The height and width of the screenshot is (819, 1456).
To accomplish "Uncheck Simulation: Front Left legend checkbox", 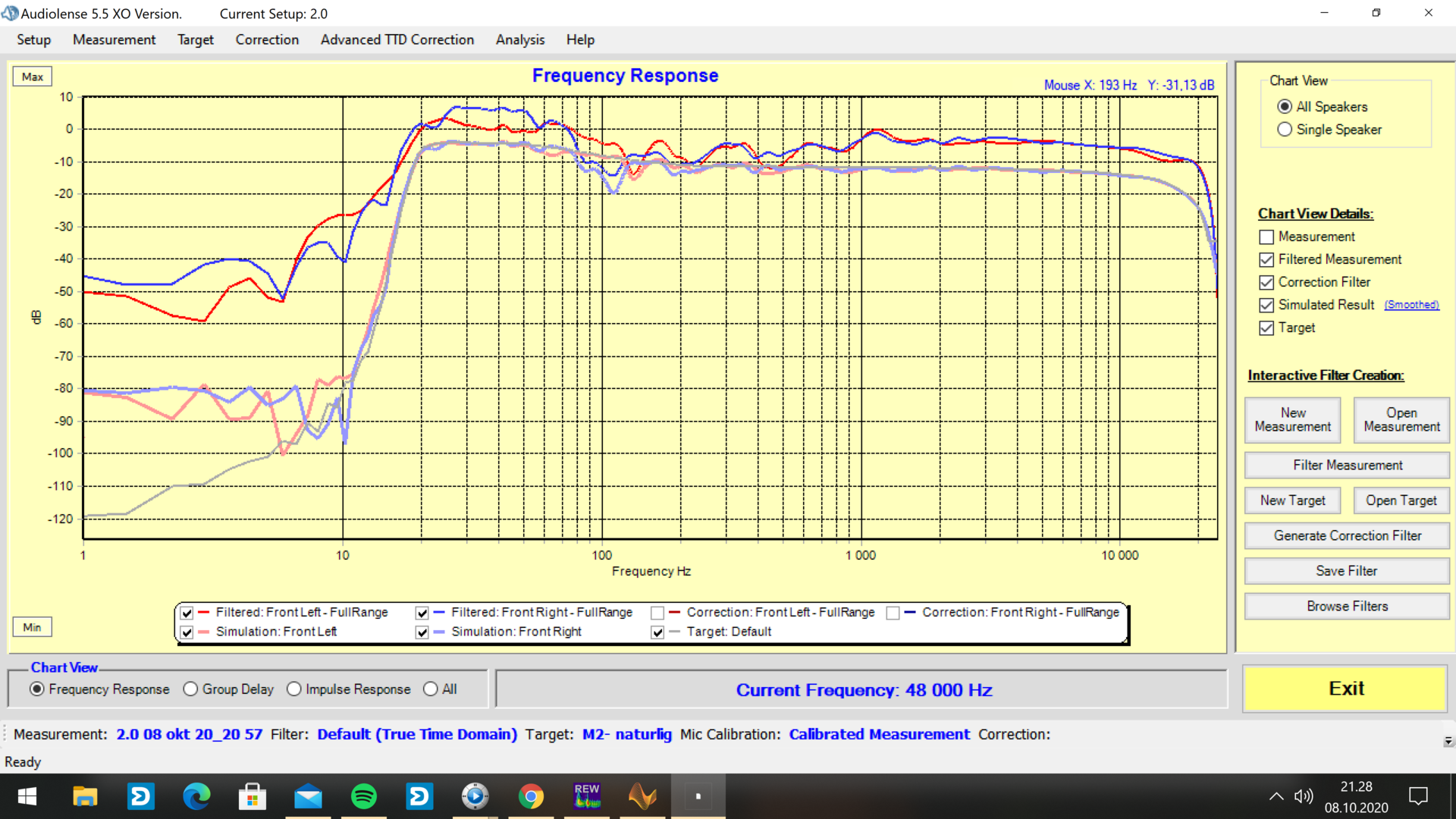I will coord(187,632).
